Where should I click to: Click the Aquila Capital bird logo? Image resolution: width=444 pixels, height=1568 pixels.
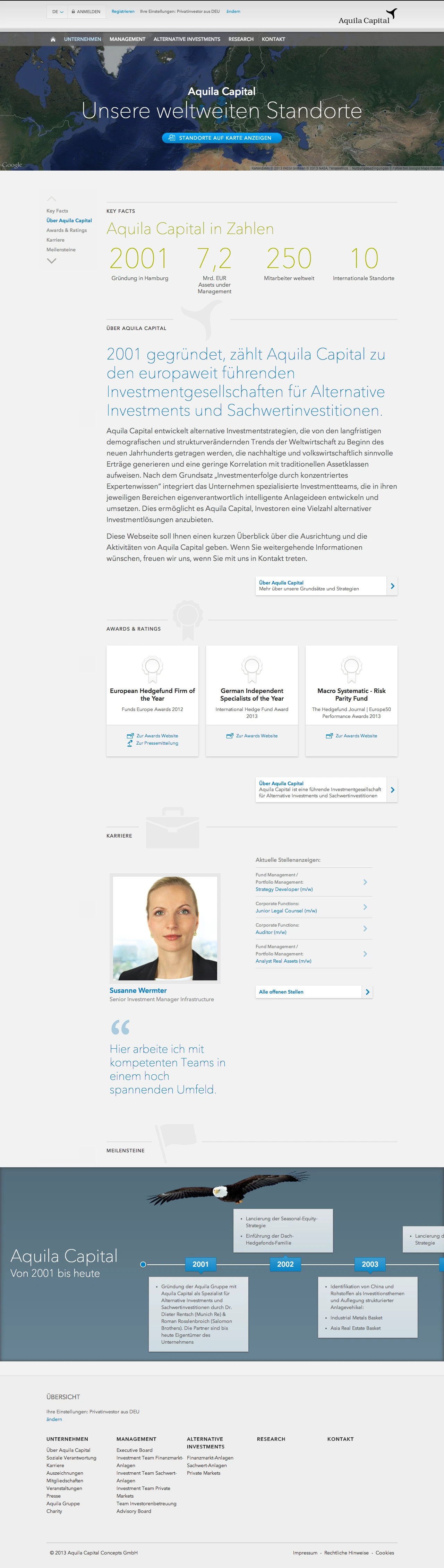(392, 14)
